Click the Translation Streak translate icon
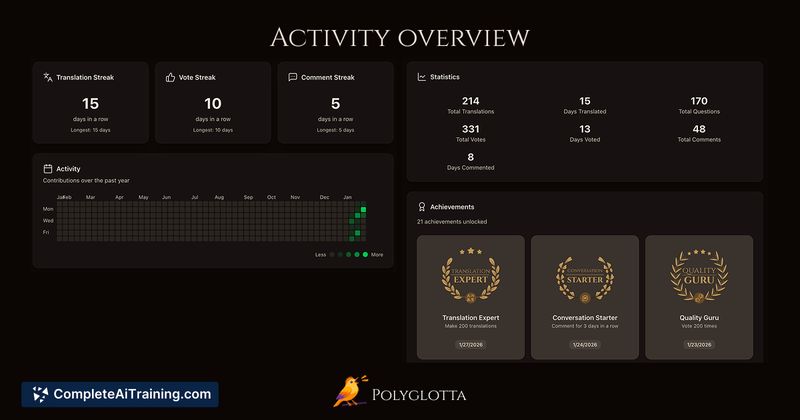The width and height of the screenshot is (800, 420). (47, 77)
